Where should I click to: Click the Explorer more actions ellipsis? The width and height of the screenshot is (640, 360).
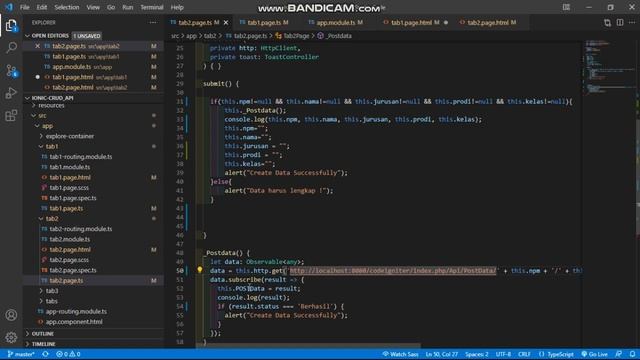(x=153, y=23)
